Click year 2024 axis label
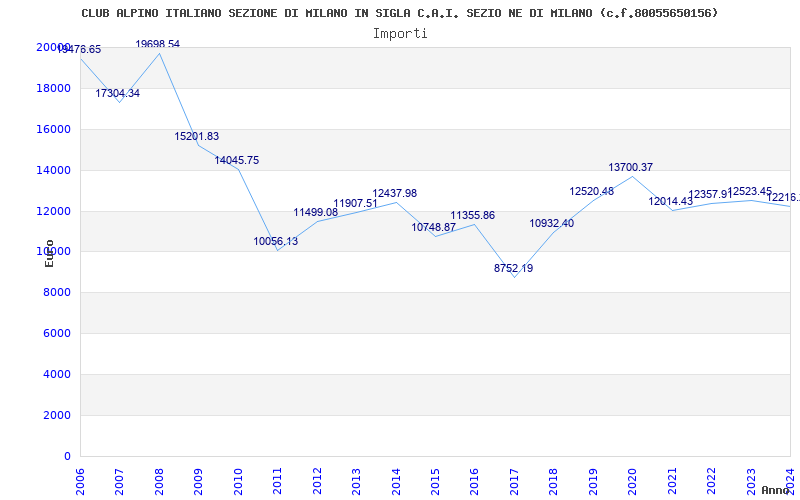 coord(789,479)
